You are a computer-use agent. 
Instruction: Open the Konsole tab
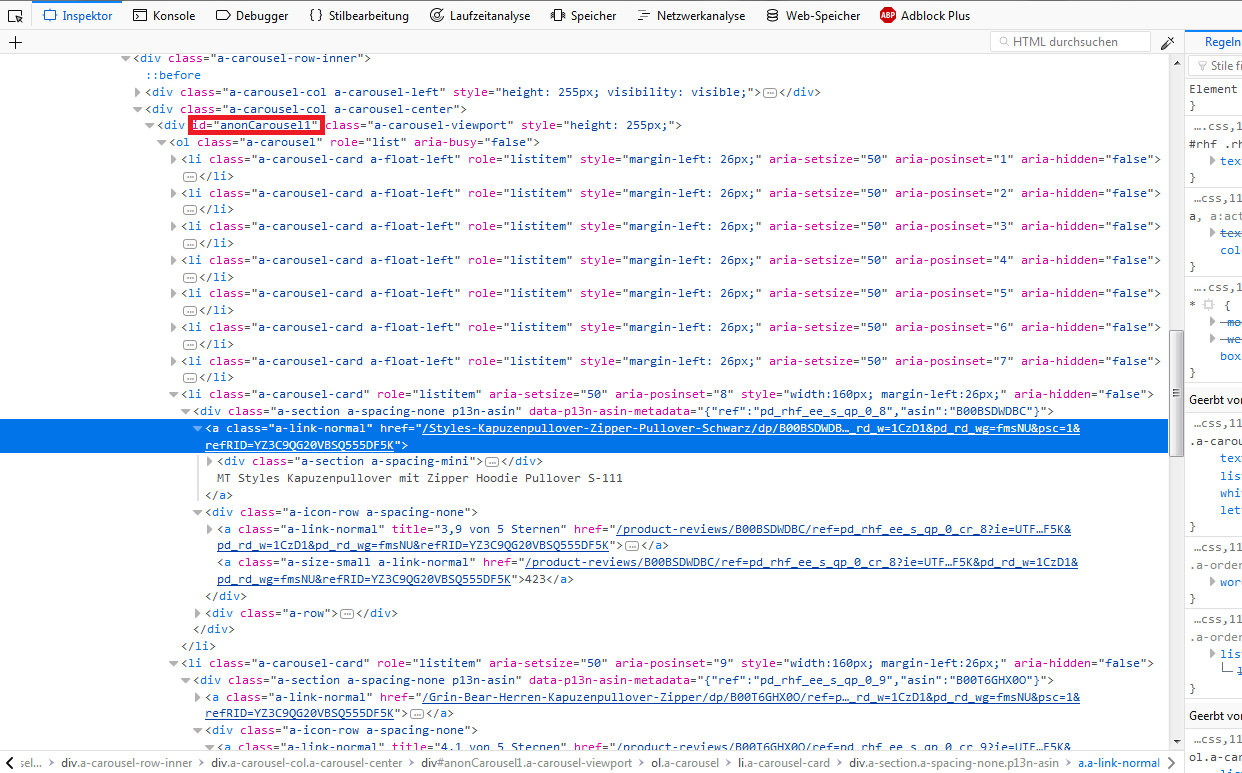[164, 15]
